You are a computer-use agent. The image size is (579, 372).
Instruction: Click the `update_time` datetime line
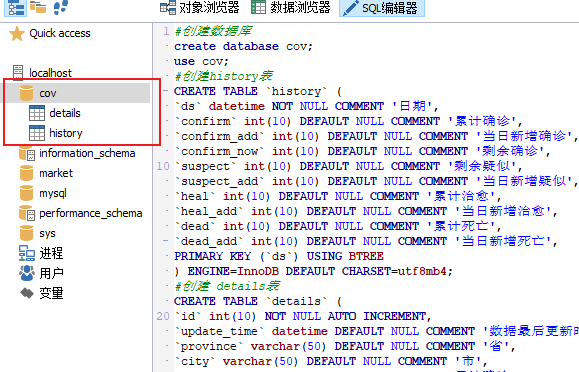pos(376,331)
